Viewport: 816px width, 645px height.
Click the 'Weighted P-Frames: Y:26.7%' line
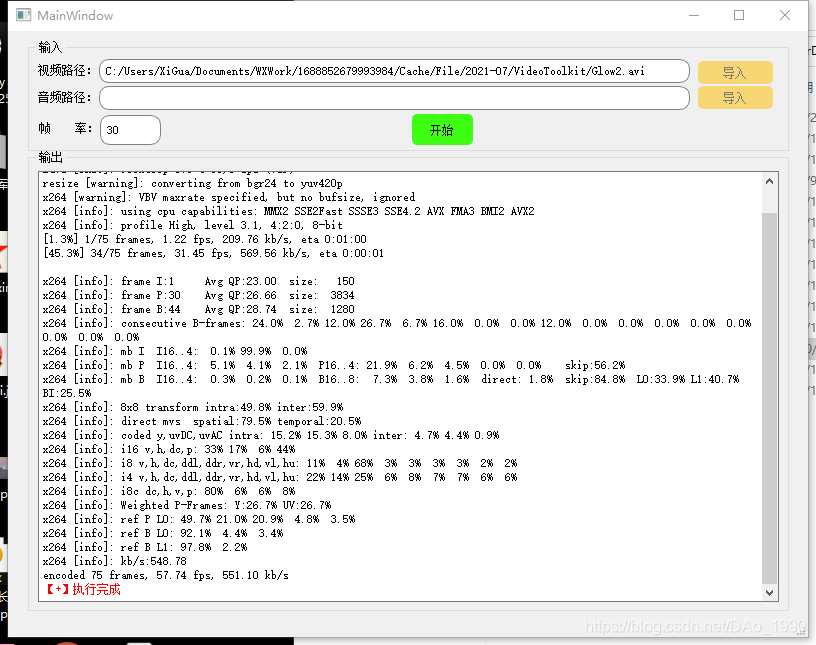point(187,505)
